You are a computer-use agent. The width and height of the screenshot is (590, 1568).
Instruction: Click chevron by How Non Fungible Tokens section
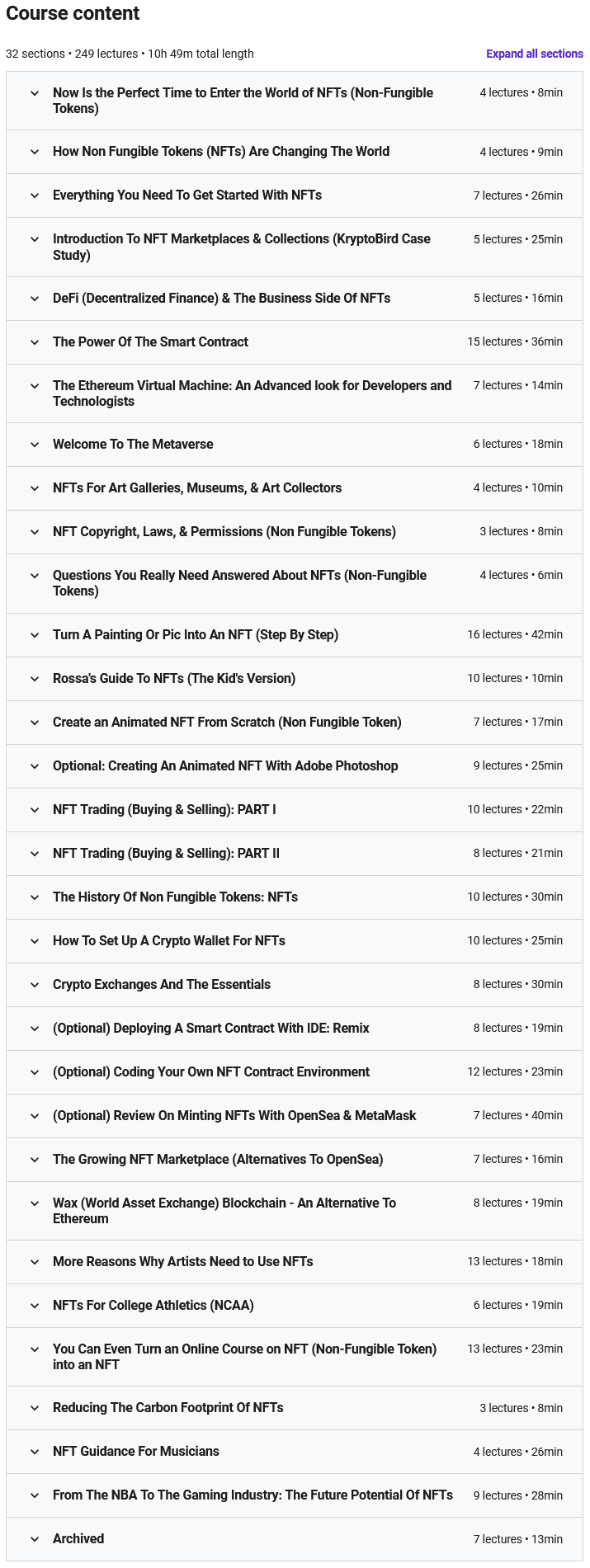pyautogui.click(x=35, y=152)
